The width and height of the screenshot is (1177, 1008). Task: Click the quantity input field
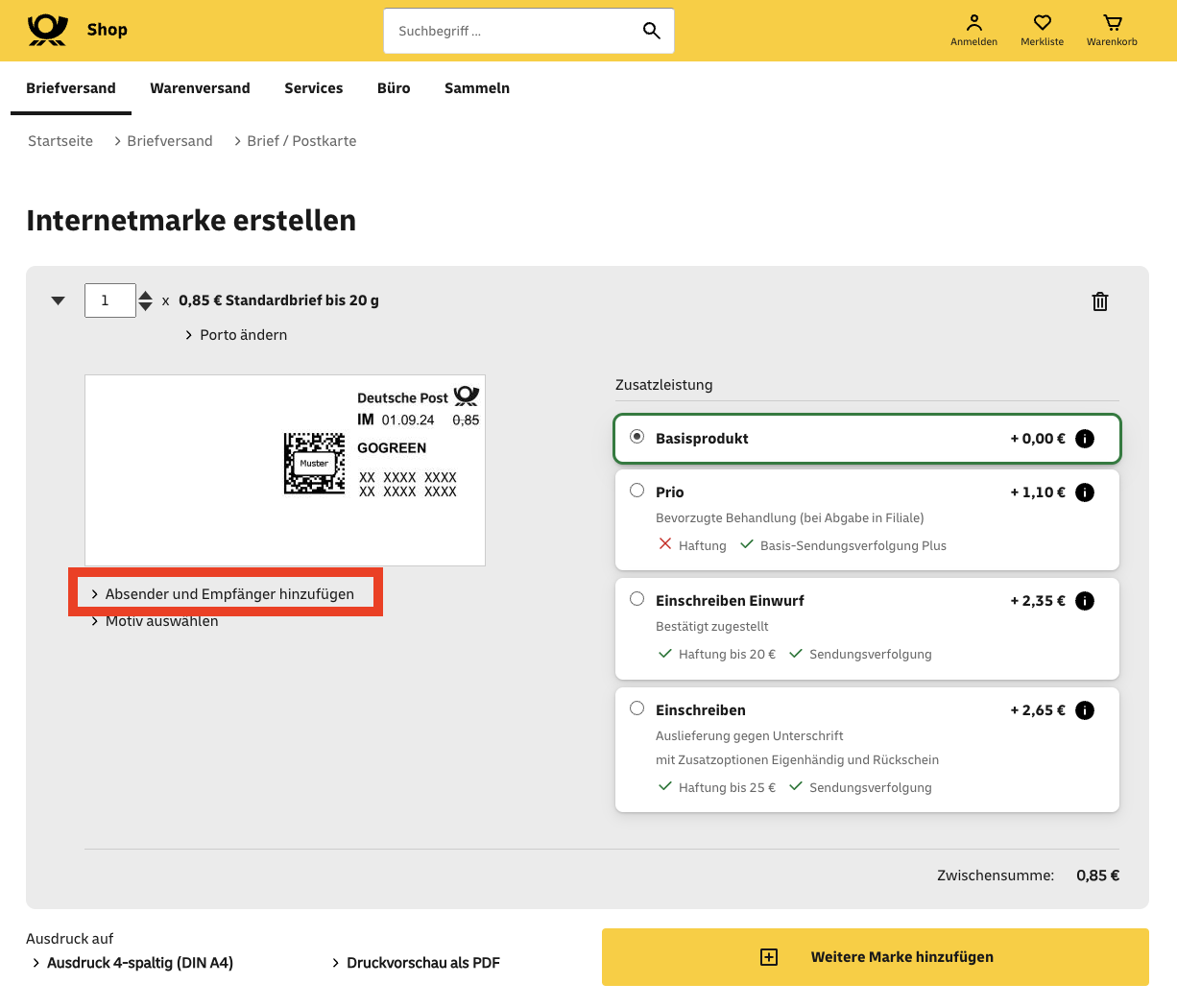[x=109, y=300]
